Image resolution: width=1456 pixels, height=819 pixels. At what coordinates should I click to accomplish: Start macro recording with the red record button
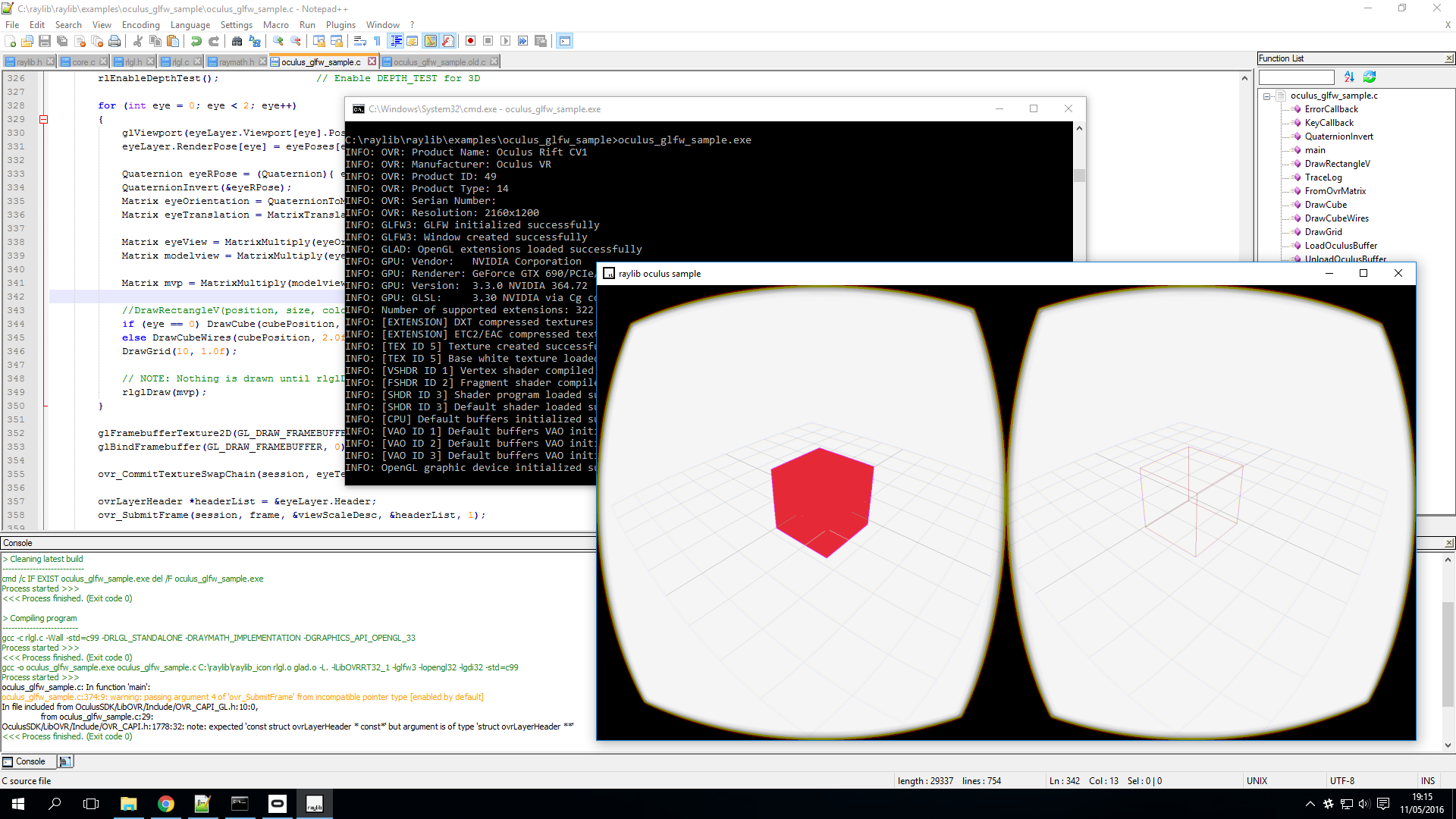pos(470,41)
